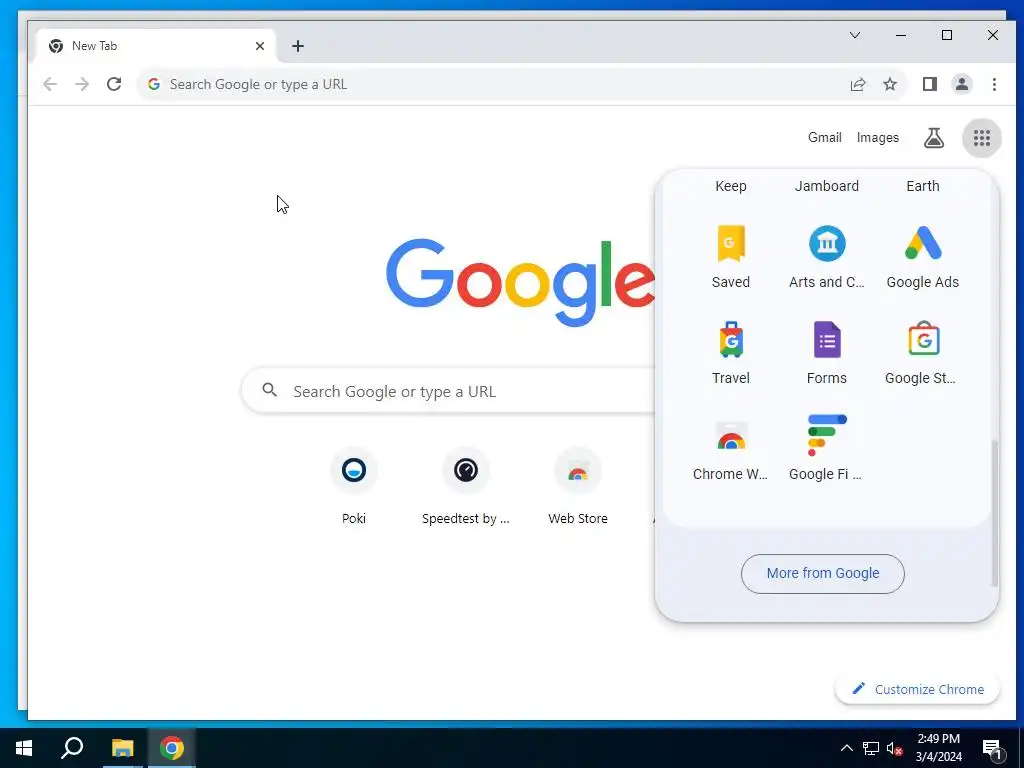
Task: Open the Saved app
Action: point(730,257)
